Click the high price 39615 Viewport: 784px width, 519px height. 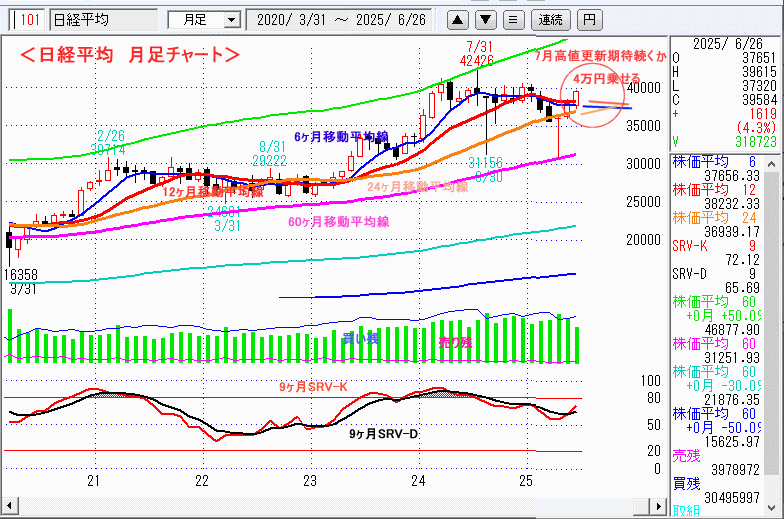click(x=760, y=72)
